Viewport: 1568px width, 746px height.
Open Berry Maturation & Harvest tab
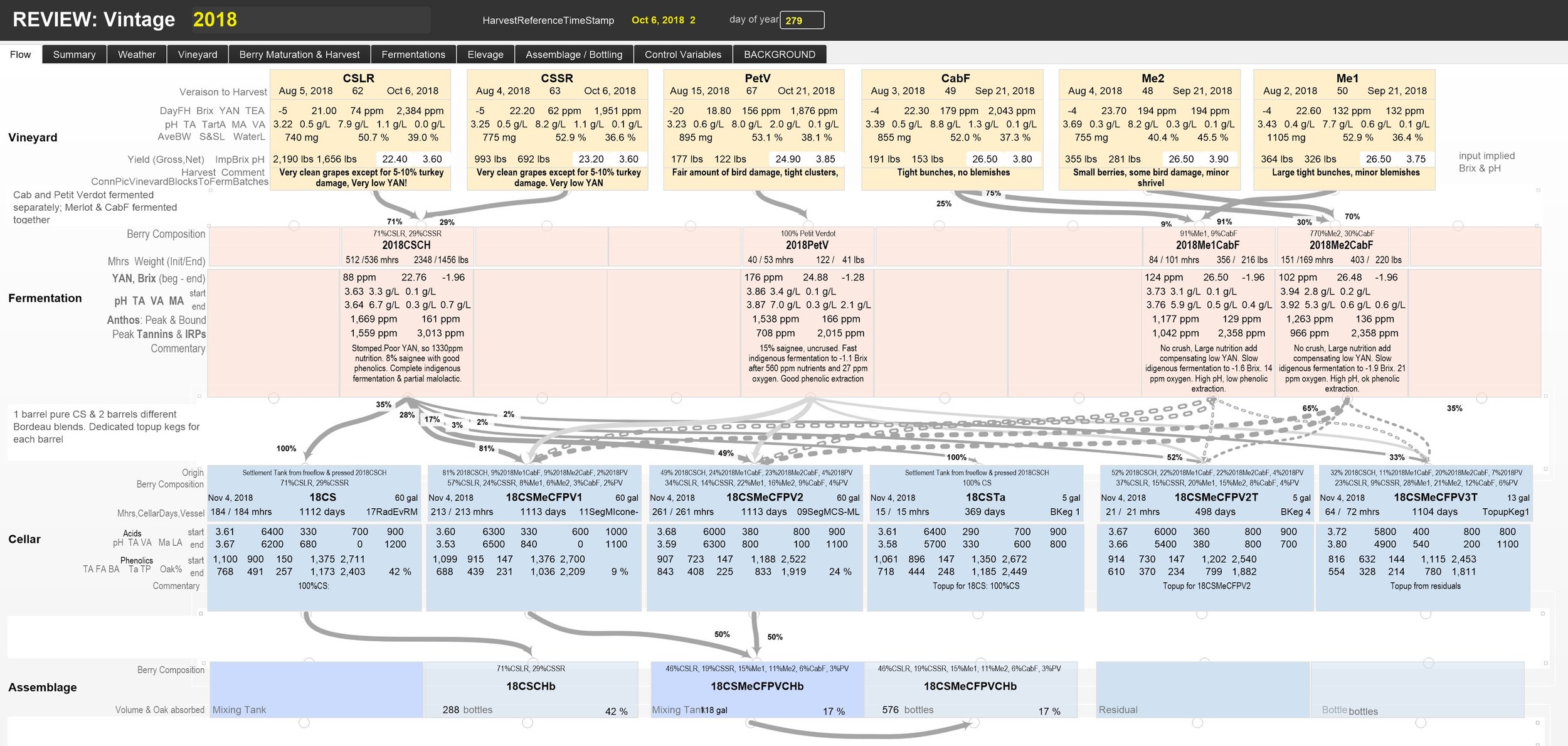(299, 55)
